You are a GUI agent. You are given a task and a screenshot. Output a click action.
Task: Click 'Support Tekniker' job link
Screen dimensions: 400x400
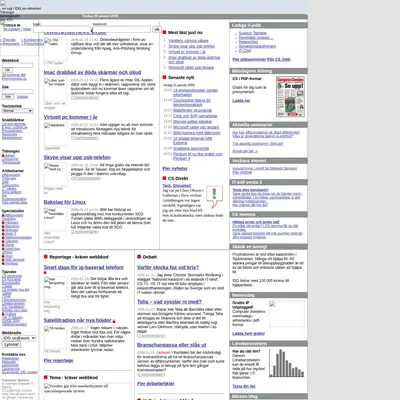point(253,33)
